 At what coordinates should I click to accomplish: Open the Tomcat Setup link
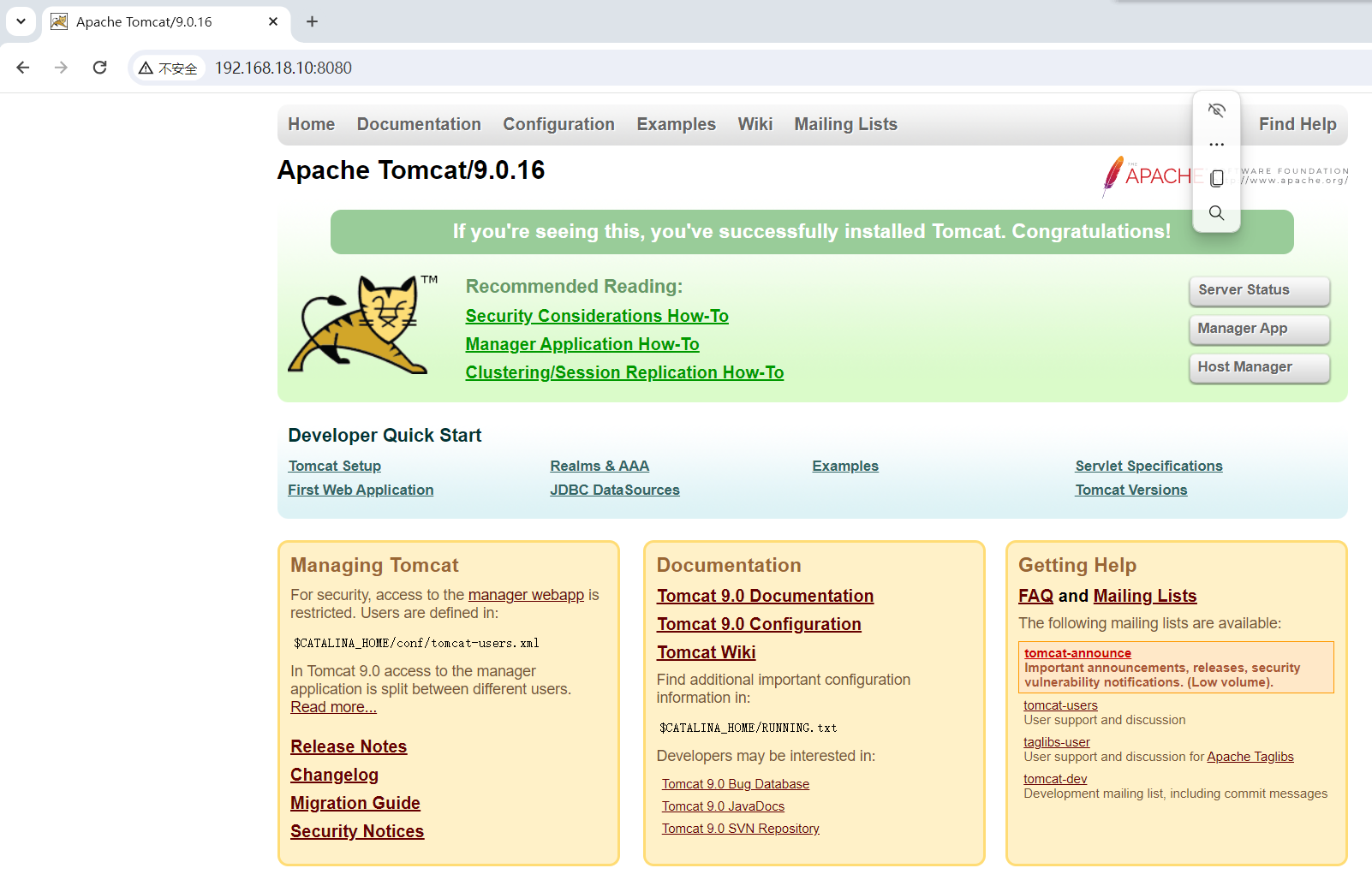[334, 466]
